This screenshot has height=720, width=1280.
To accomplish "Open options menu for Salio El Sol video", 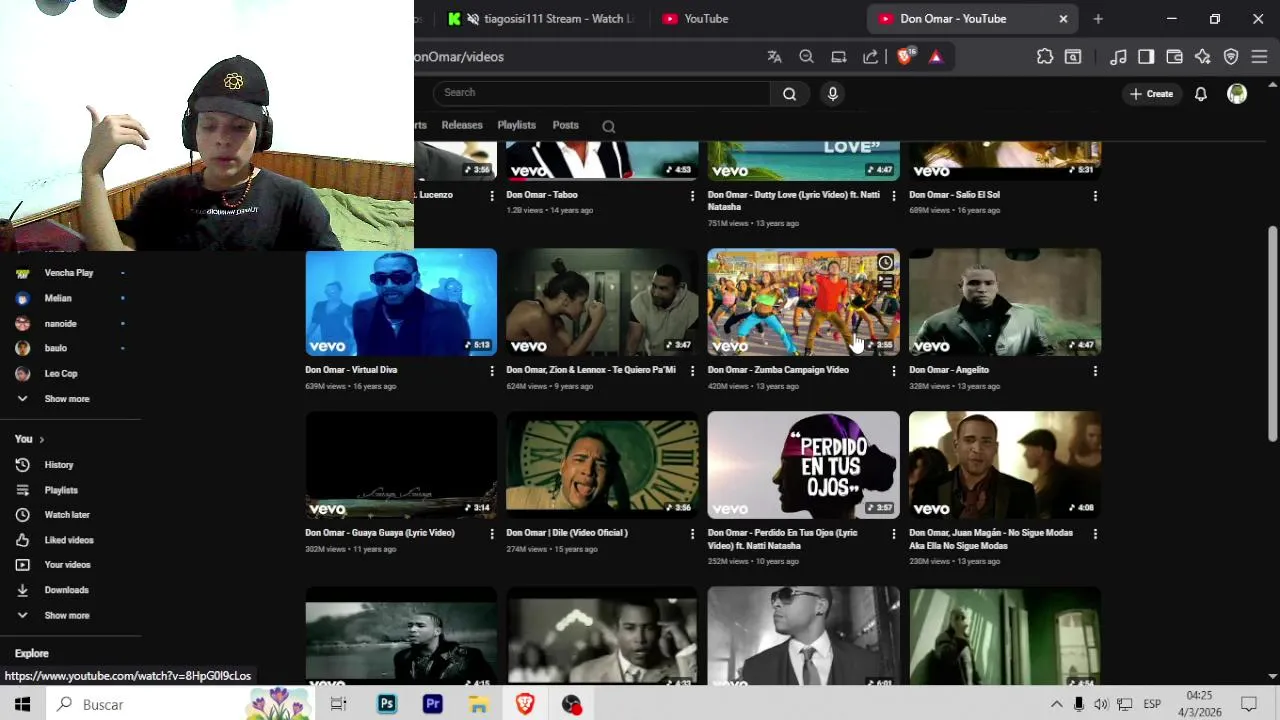I will click(x=1095, y=196).
